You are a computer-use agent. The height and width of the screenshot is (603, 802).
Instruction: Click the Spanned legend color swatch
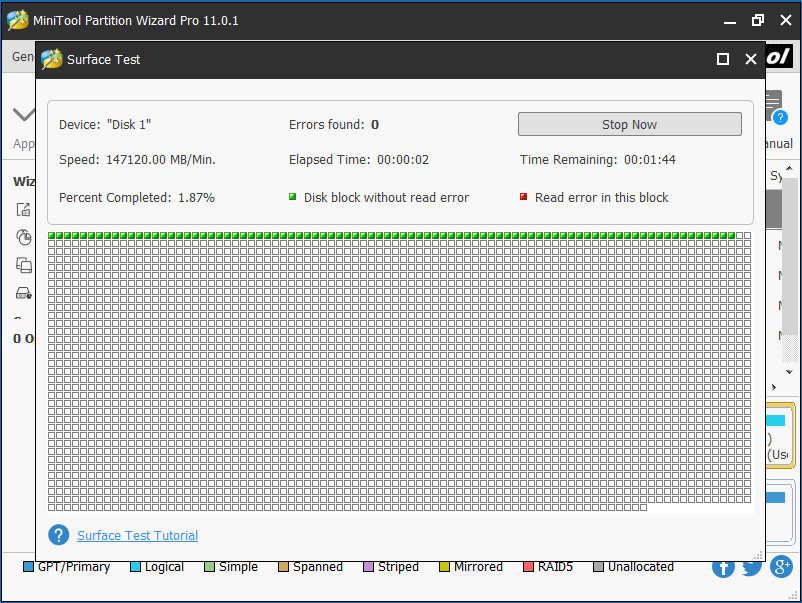[x=283, y=567]
